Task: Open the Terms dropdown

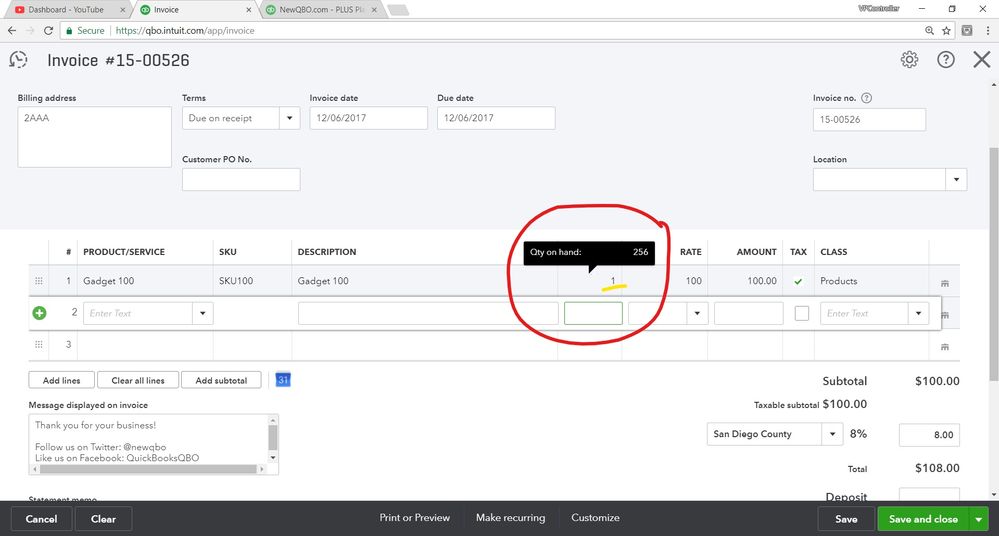Action: point(289,118)
